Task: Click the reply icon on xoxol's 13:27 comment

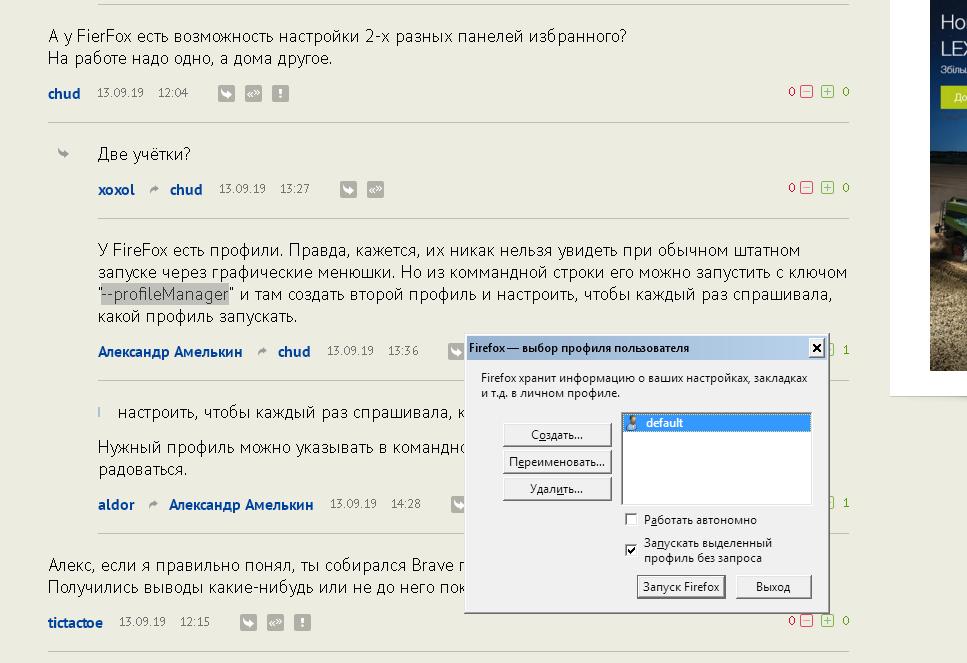Action: pos(348,189)
